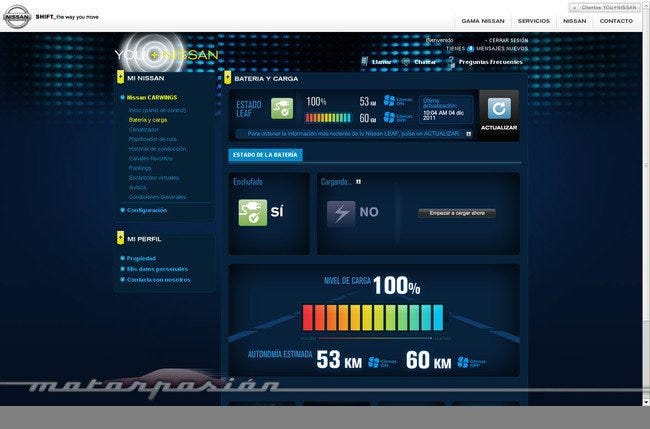650x429 pixels.
Task: Toggle the BATERIA Y CARGA yellow header tab
Action: (227, 78)
